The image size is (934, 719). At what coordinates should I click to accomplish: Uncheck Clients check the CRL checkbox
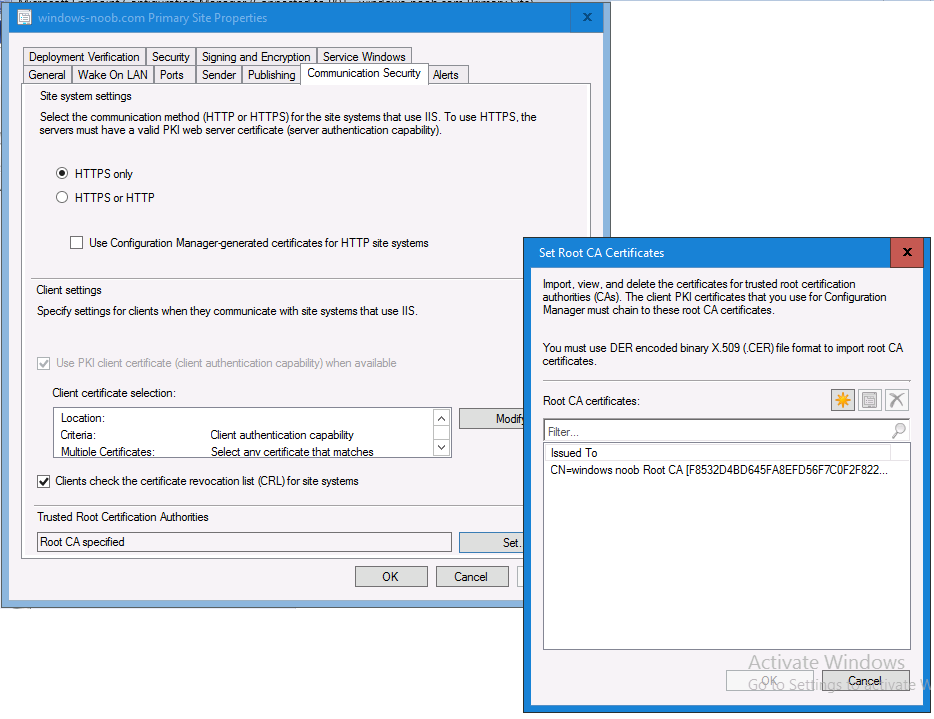click(x=43, y=481)
